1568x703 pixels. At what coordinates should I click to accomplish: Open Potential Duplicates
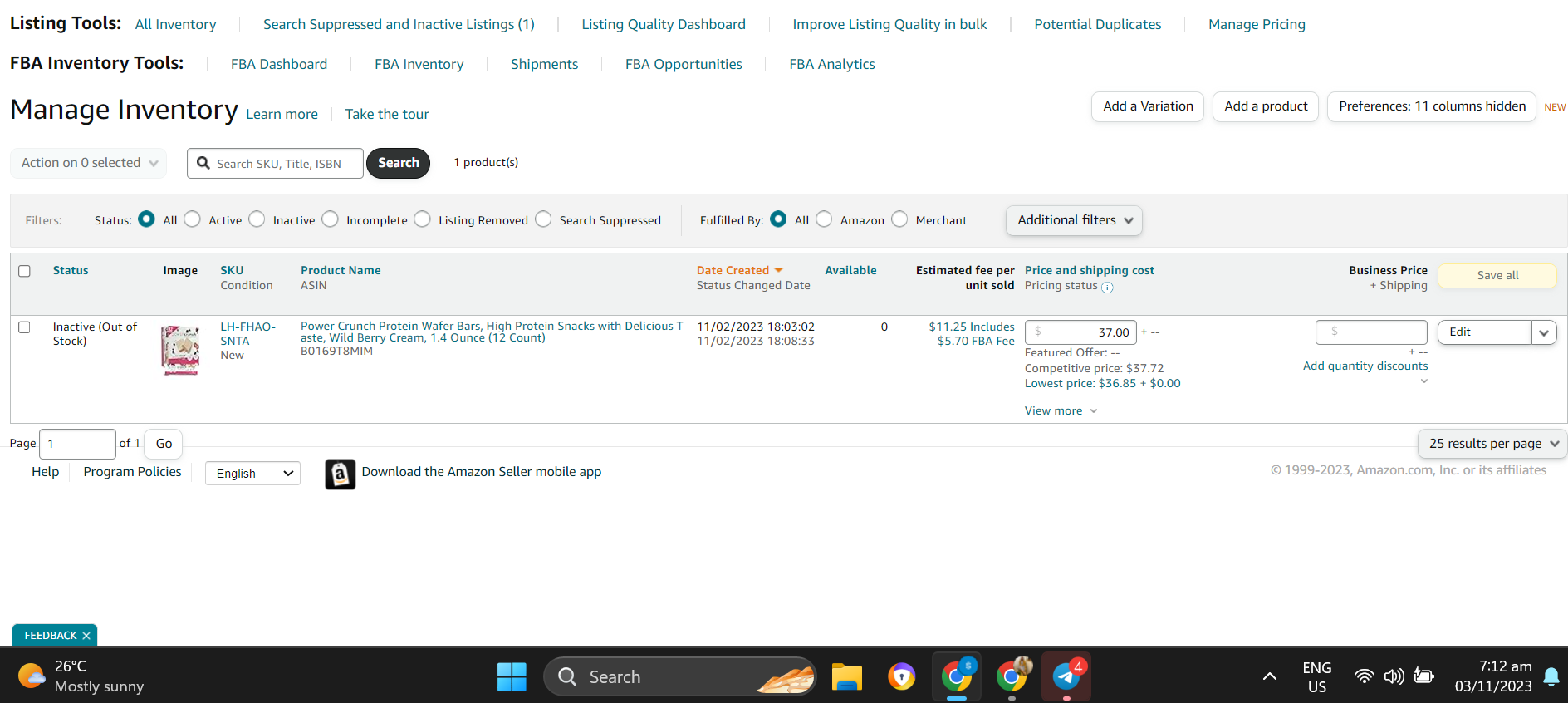coord(1098,25)
